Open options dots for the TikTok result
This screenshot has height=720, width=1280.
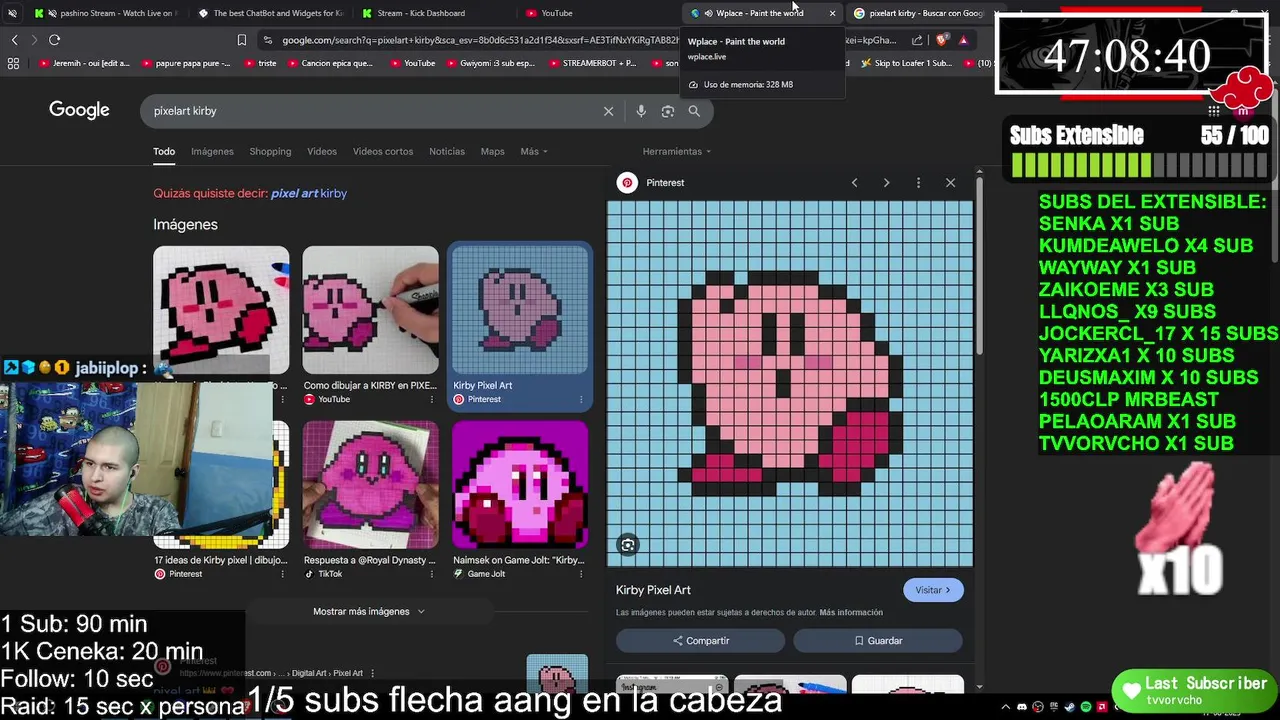click(432, 575)
